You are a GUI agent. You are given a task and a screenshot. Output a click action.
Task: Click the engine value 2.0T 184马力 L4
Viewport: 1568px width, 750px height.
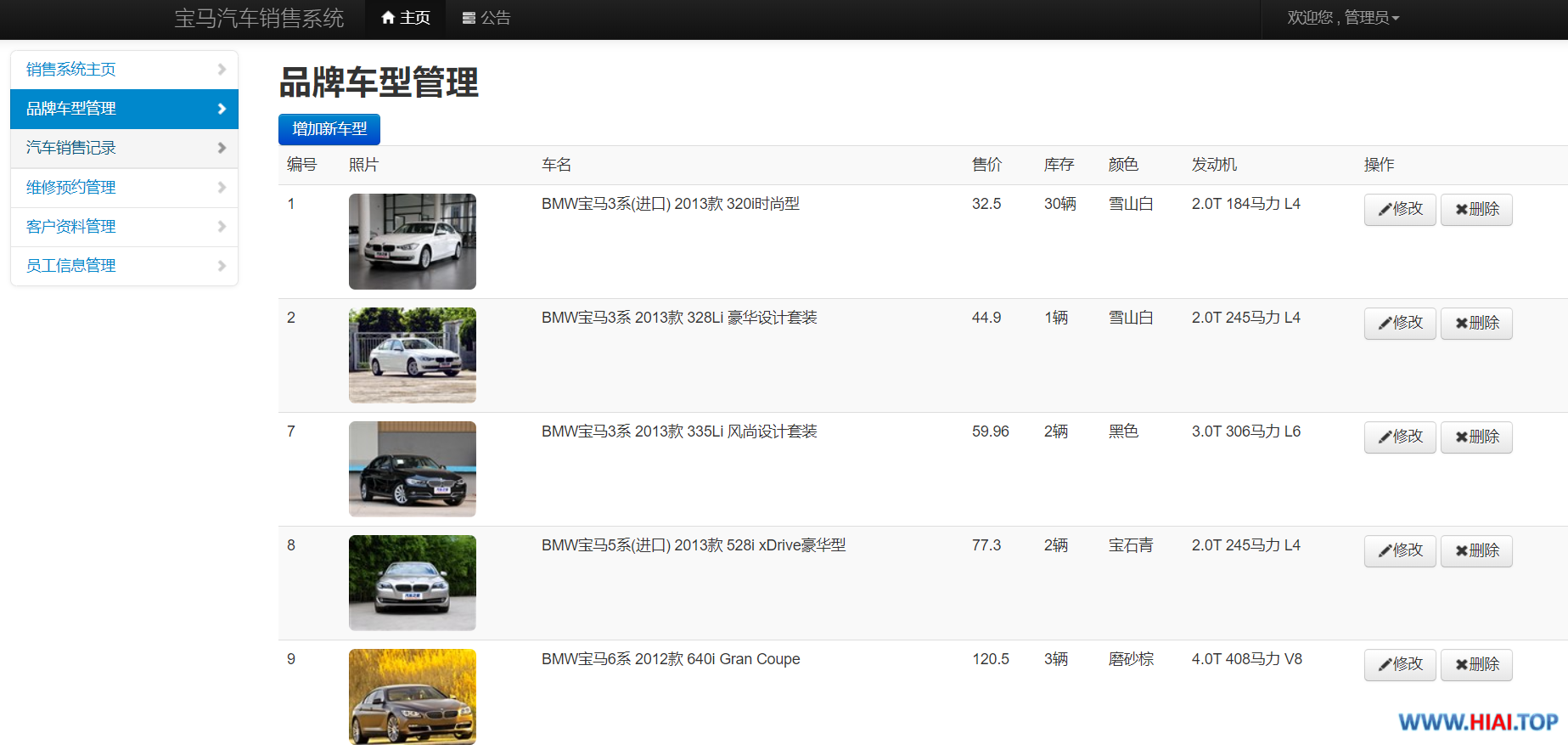(1246, 204)
